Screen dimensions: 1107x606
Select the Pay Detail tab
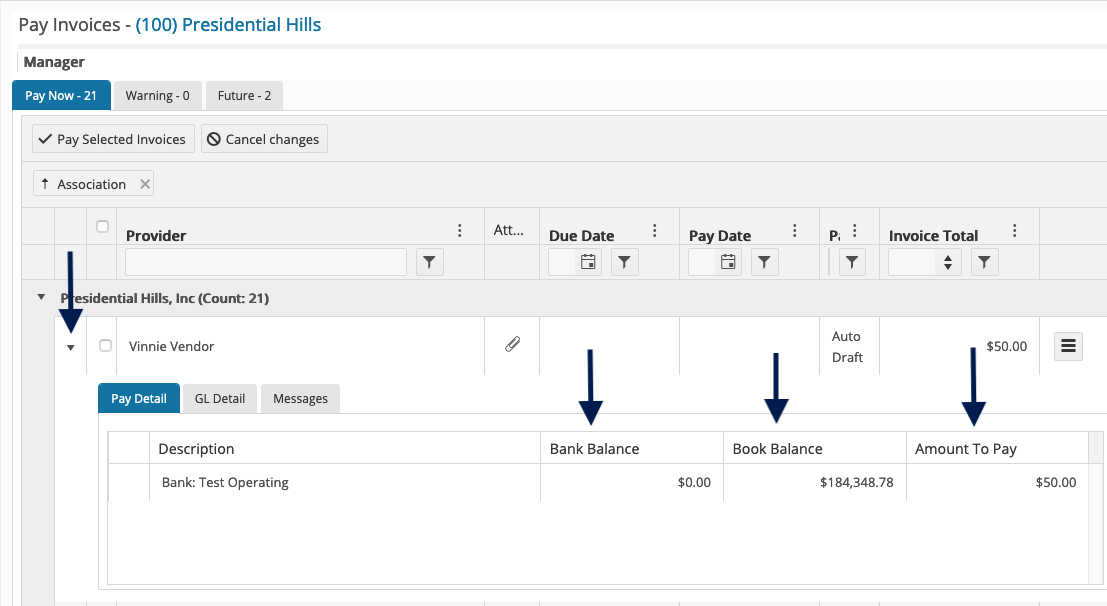(139, 398)
